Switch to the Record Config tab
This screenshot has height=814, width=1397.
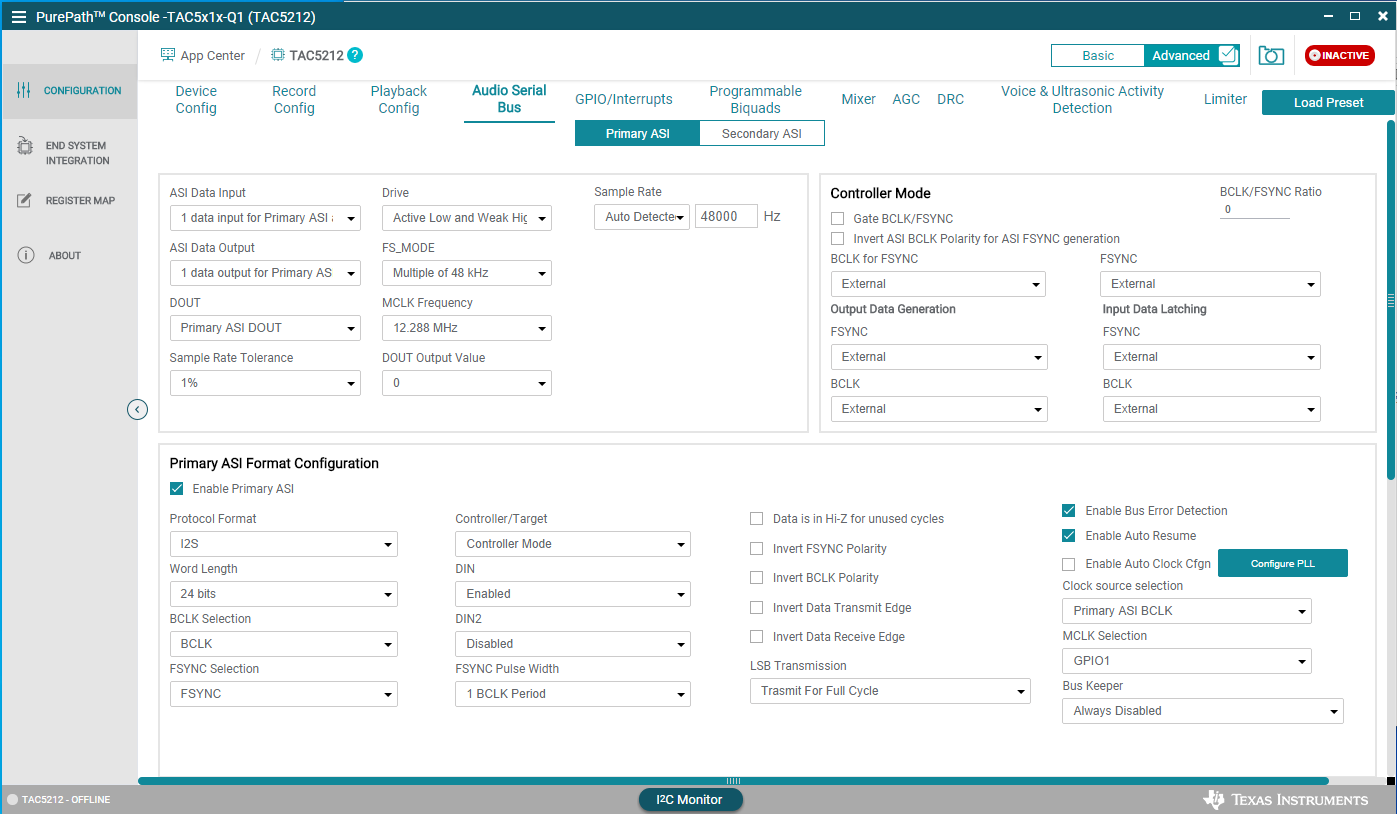[294, 100]
